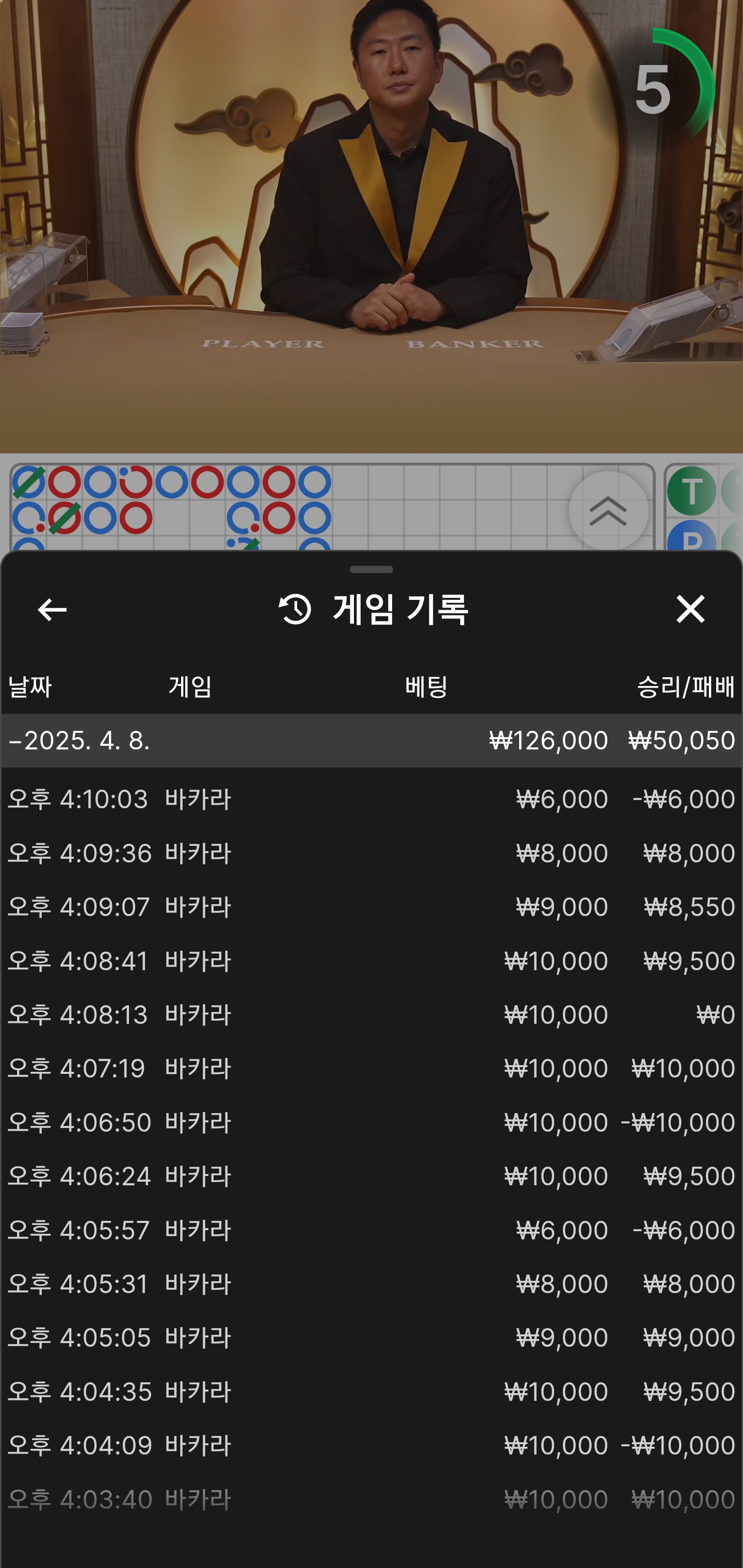
Task: Grab the drag handle atop the history sheet
Action: point(371,570)
